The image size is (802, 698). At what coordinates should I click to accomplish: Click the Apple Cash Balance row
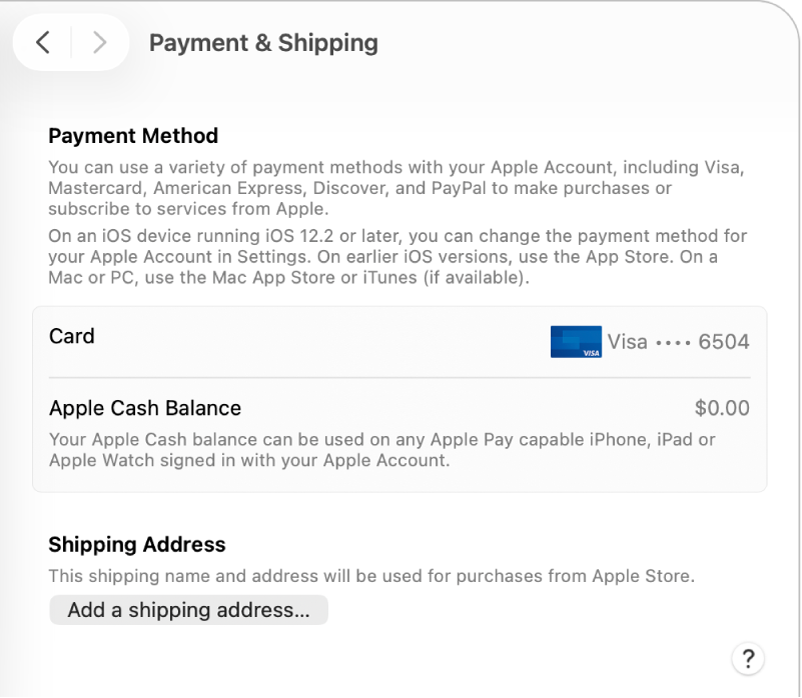pyautogui.click(x=400, y=408)
